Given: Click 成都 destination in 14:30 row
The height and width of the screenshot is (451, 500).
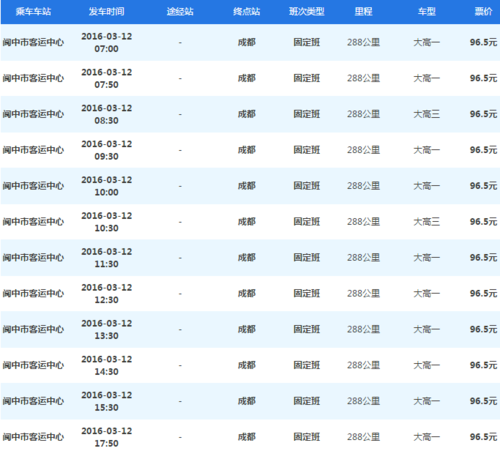Looking at the screenshot, I should click(x=247, y=365).
